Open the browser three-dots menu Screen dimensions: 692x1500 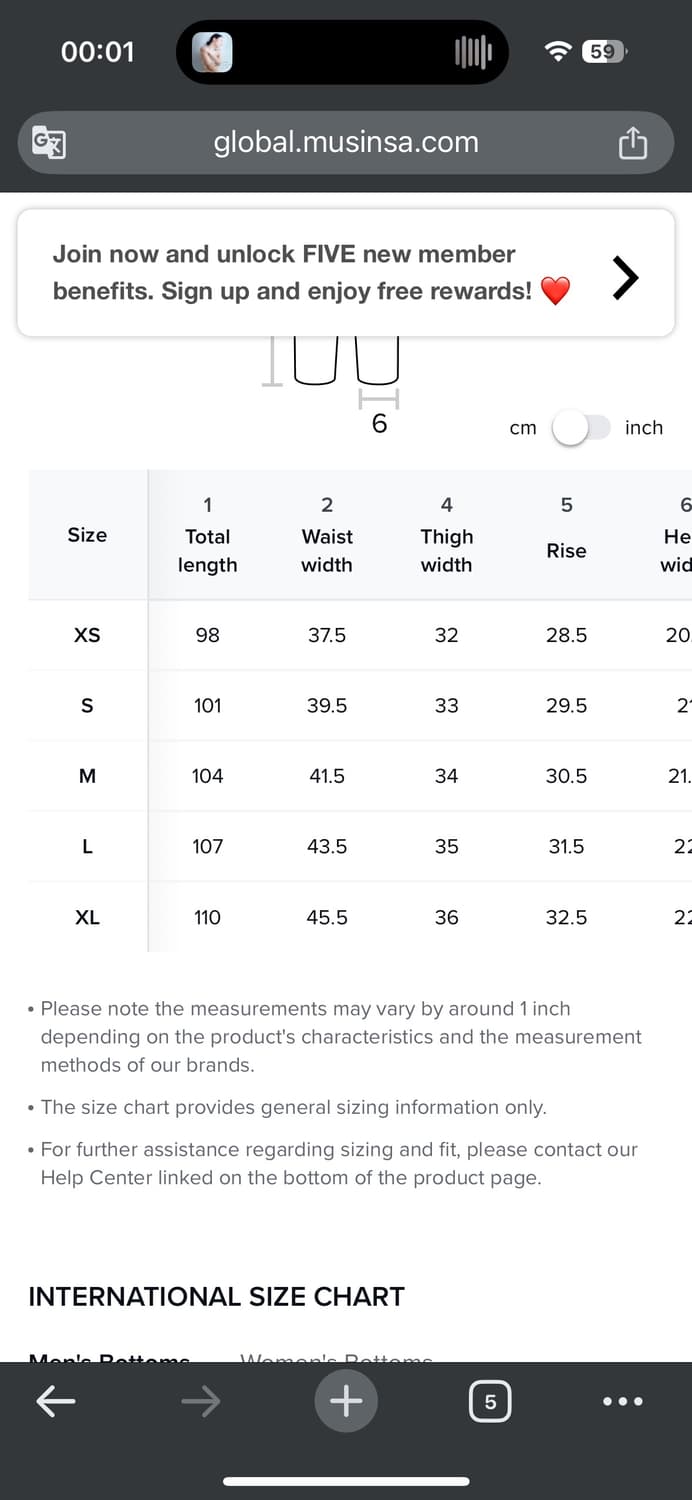(x=623, y=1401)
